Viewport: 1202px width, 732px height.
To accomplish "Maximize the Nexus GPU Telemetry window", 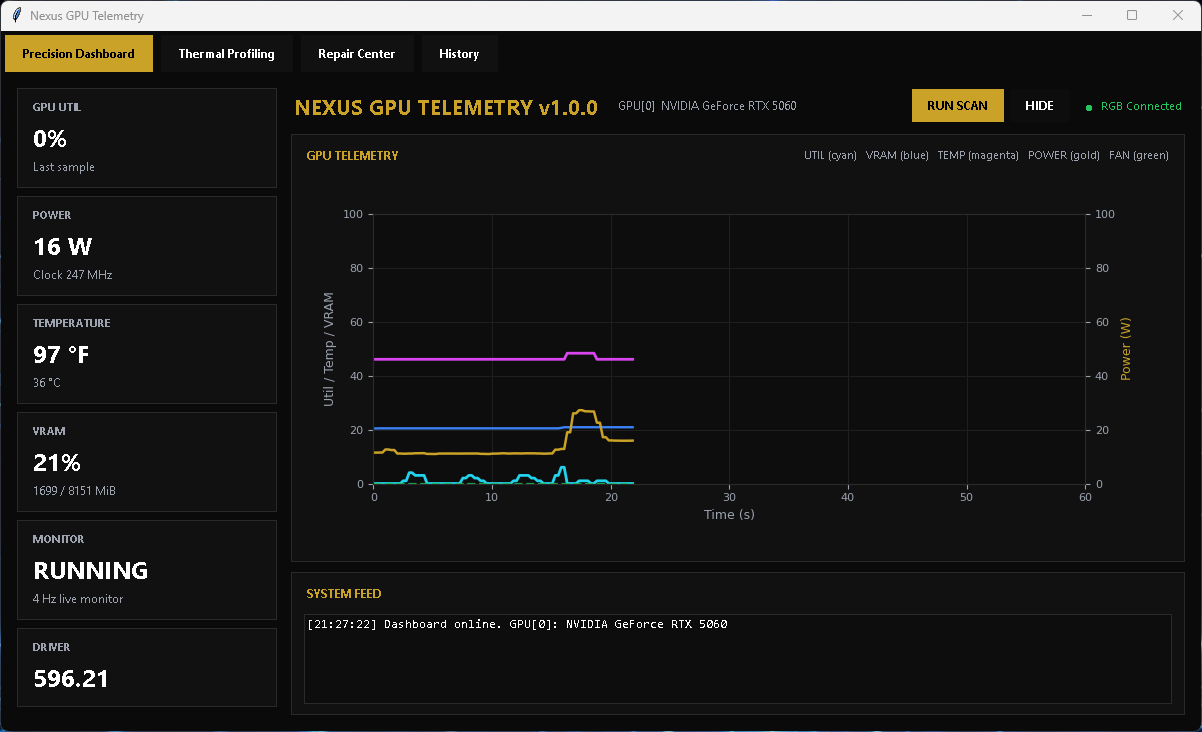I will [x=1132, y=15].
